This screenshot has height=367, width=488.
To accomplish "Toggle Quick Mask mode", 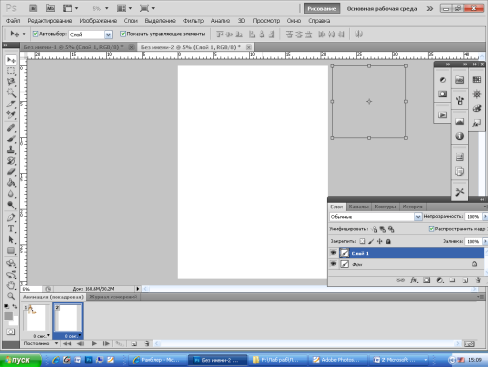I will [x=11, y=332].
